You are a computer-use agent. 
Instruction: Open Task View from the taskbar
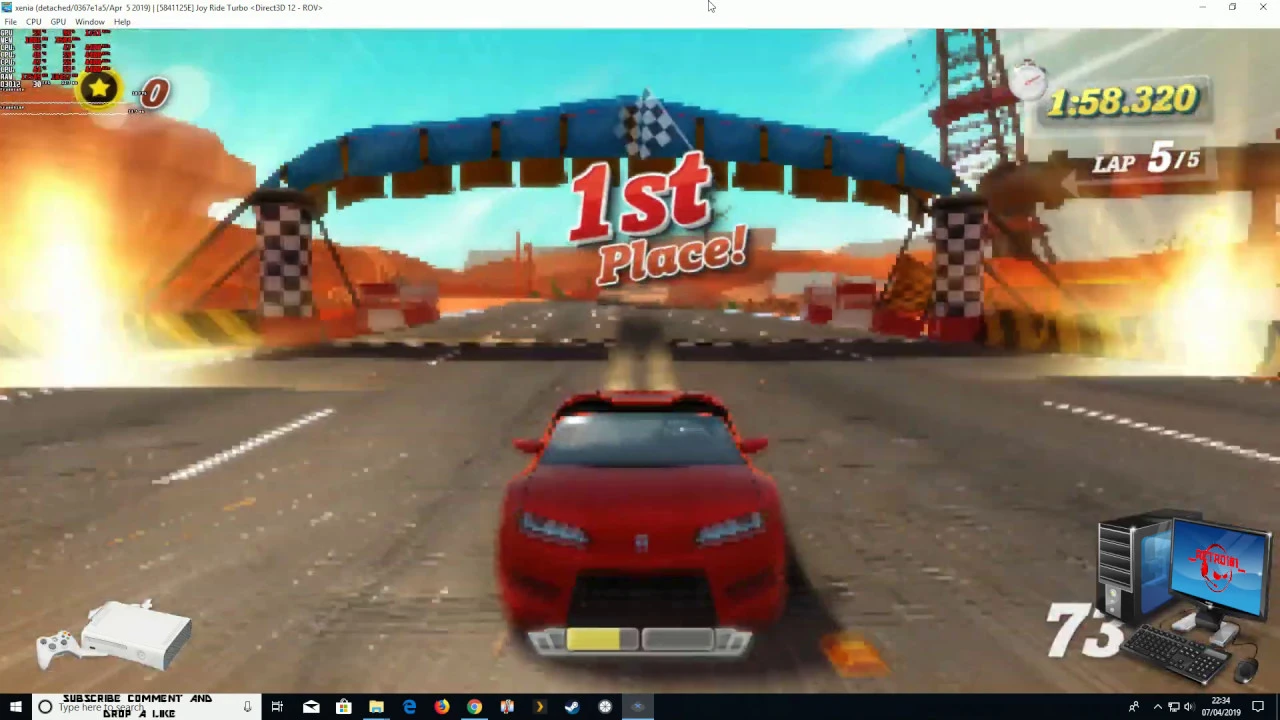[277, 707]
